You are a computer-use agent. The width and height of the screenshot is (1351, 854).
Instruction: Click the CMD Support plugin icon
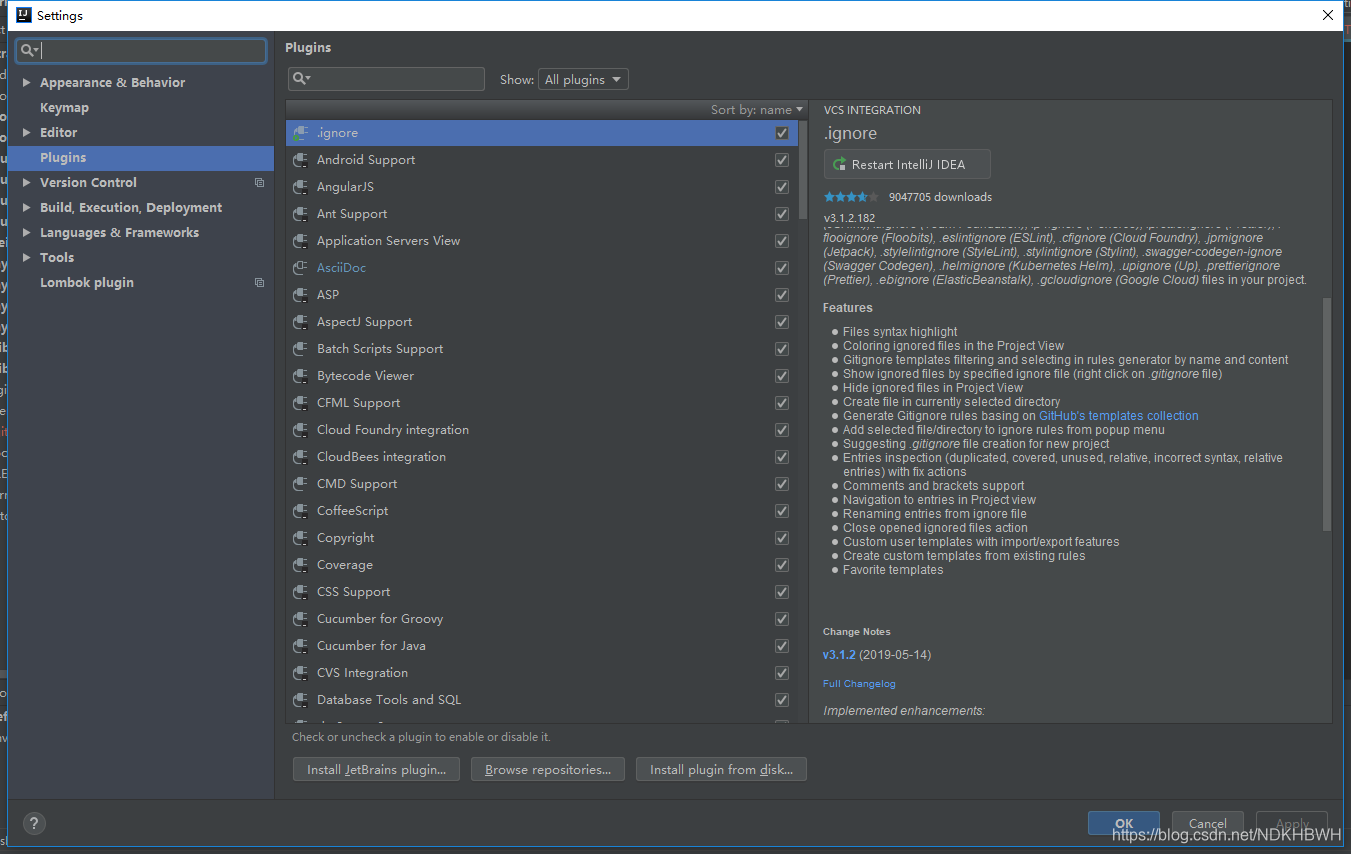coord(299,484)
